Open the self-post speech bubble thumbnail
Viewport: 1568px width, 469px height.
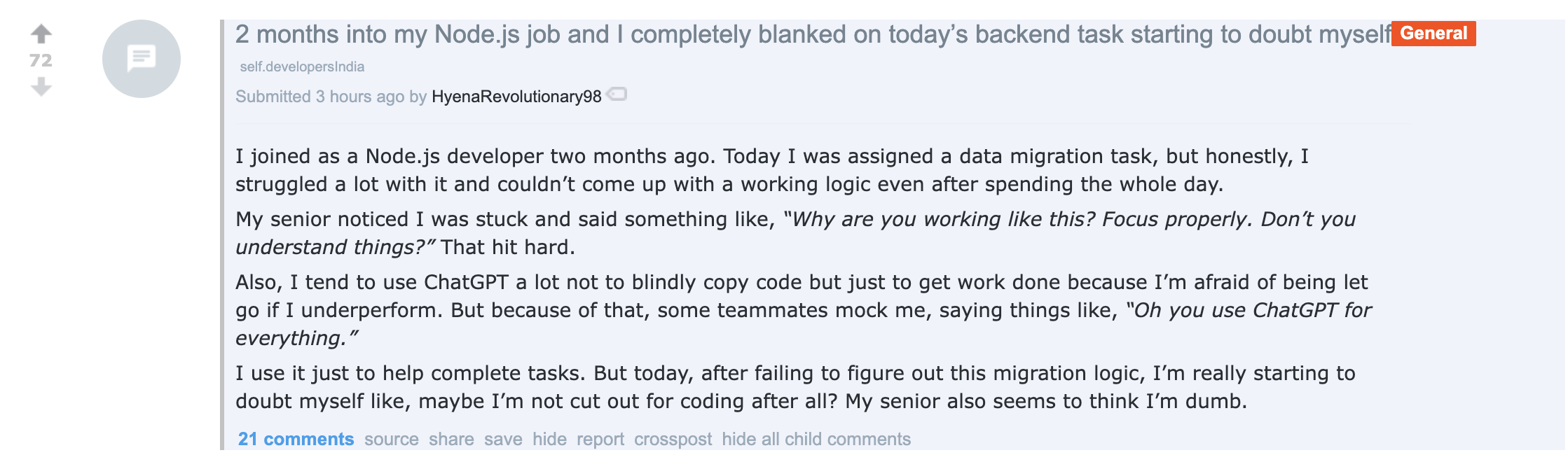(142, 59)
